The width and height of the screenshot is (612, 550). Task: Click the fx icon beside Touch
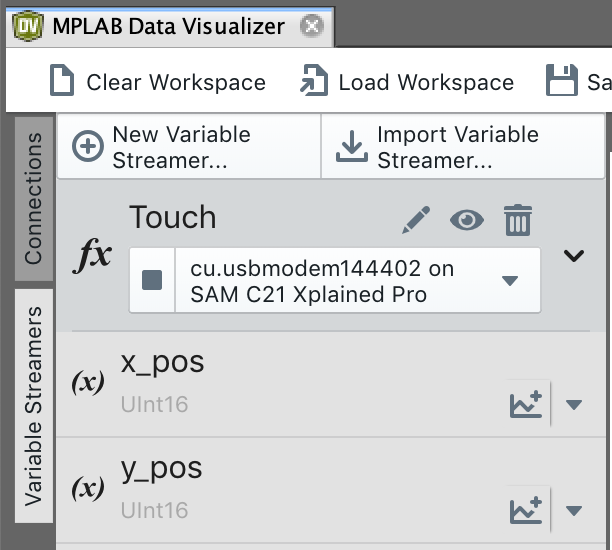[x=95, y=255]
